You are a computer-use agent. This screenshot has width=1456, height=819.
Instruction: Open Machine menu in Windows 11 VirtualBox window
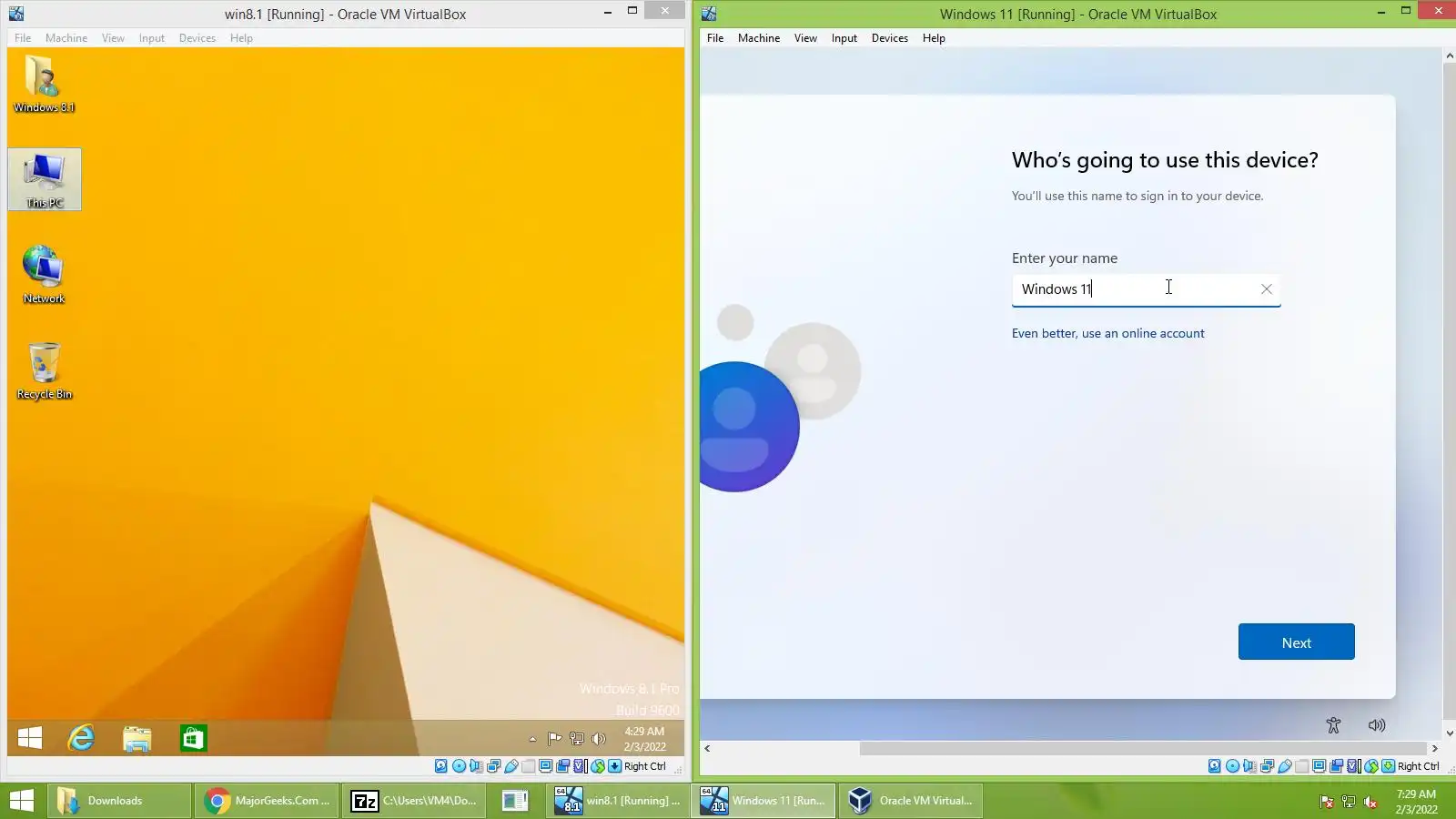click(759, 38)
